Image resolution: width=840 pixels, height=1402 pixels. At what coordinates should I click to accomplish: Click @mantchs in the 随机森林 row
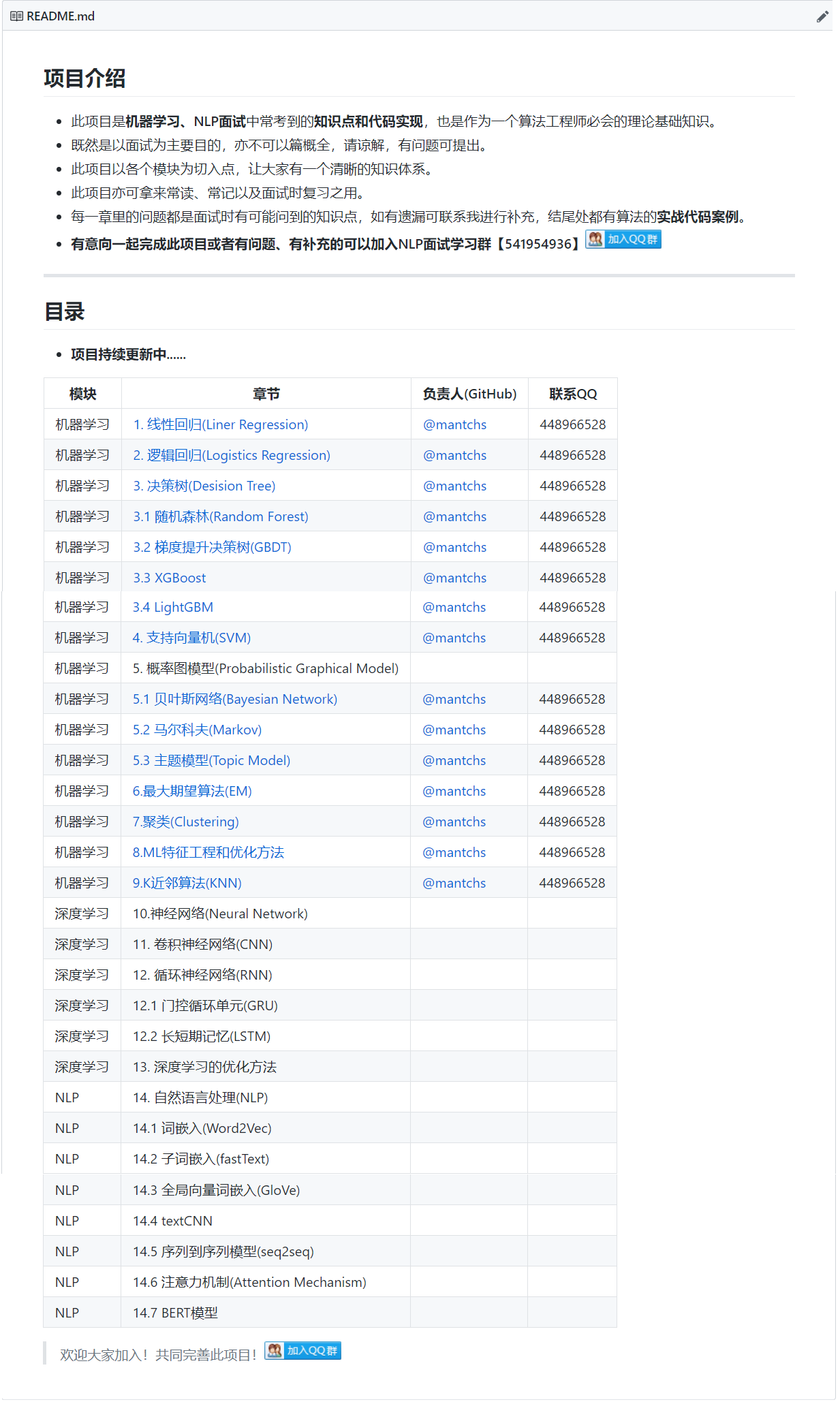click(x=455, y=516)
